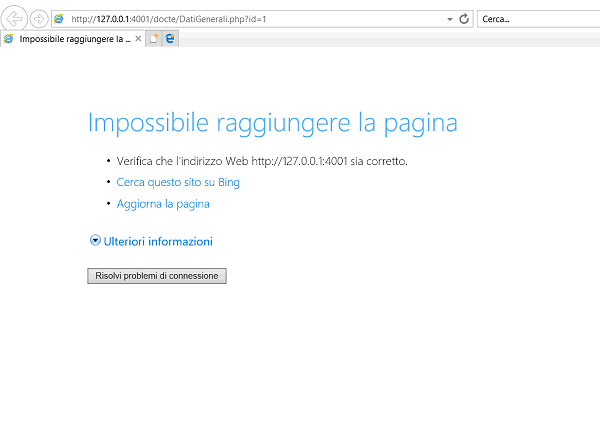
Task: Click the 'Cerca questo sito su Bing' link
Action: click(178, 182)
